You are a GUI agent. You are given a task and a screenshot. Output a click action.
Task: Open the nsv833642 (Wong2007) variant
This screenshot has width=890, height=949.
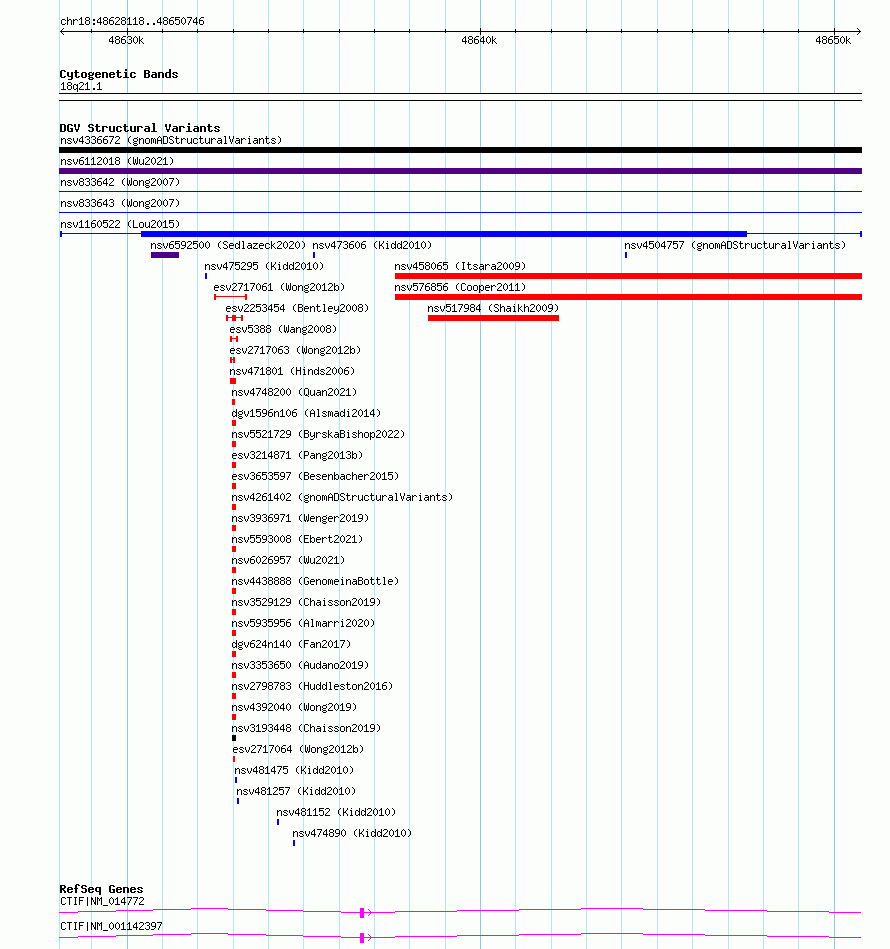[x=120, y=182]
